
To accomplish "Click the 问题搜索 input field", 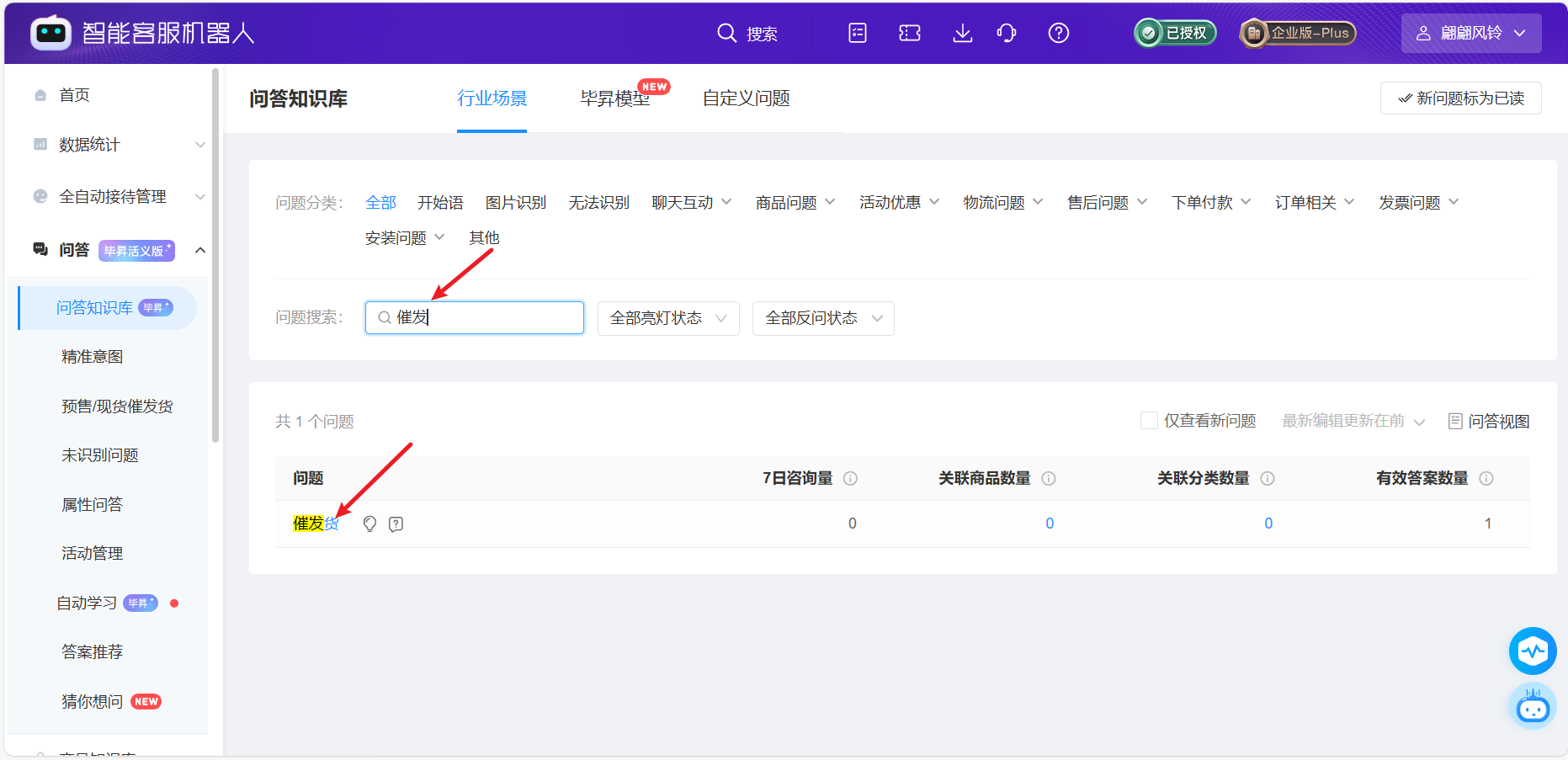I will click(475, 318).
